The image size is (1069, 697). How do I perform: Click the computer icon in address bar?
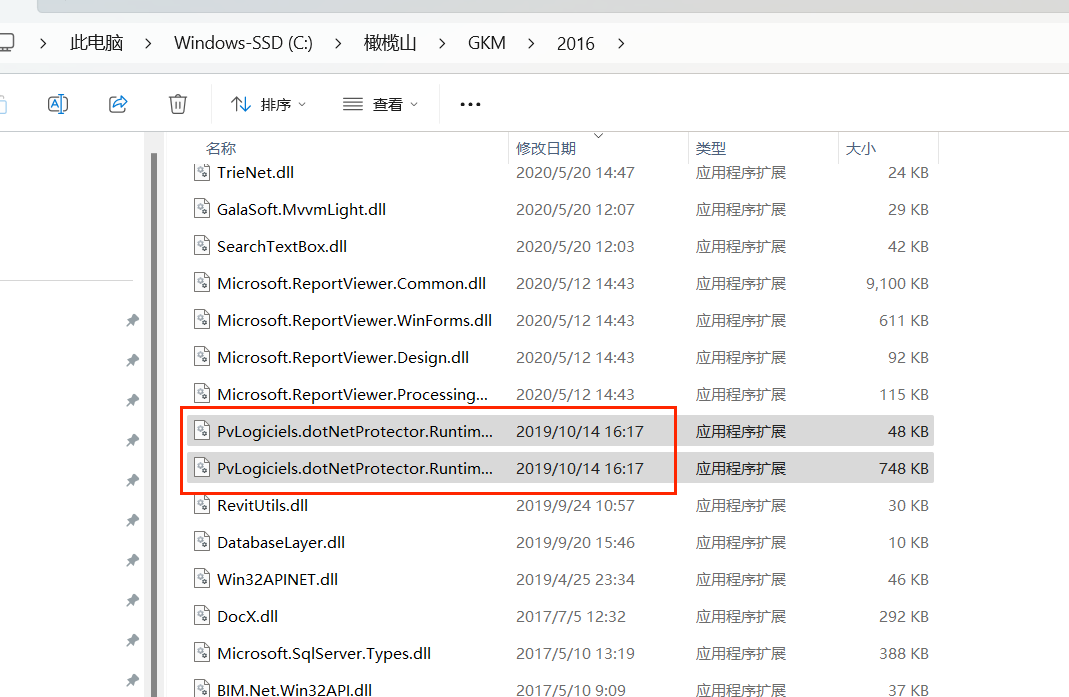(7, 43)
